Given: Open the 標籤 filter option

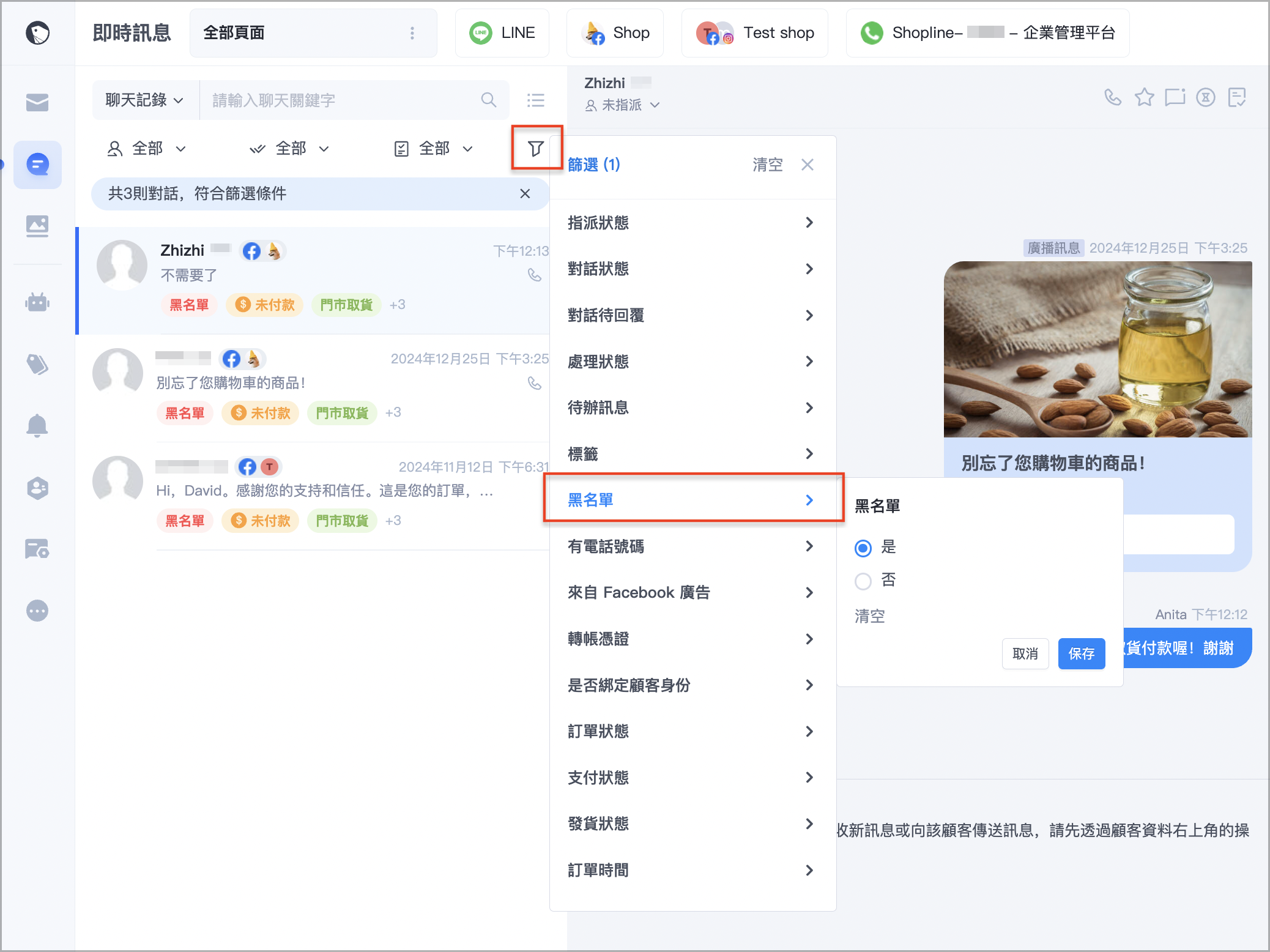Looking at the screenshot, I should click(692, 454).
